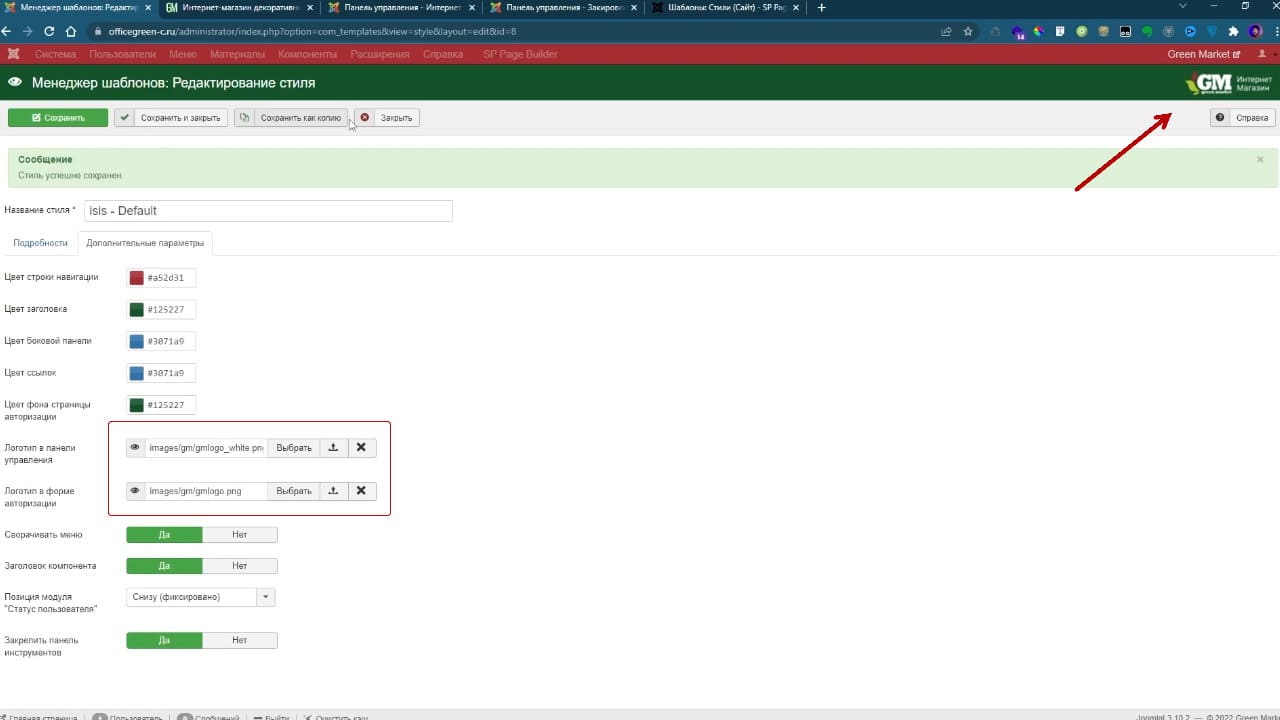
Task: Set Сворачивать меню to Нет
Action: [x=240, y=535]
